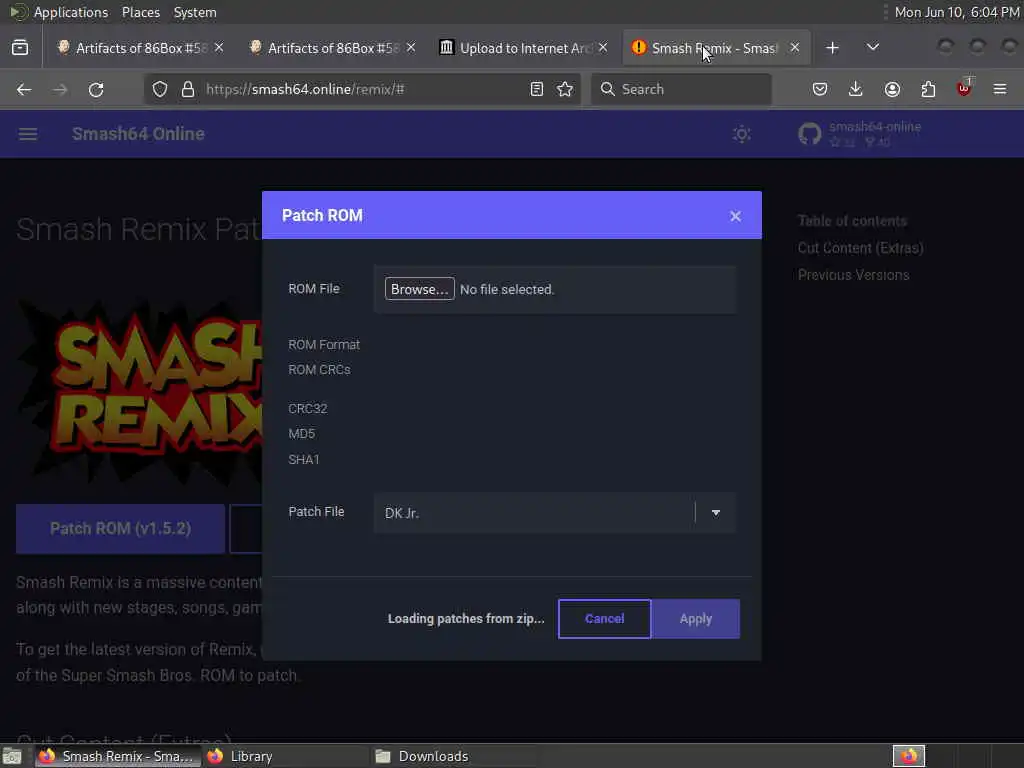Open the System menu
Image resolution: width=1024 pixels, height=768 pixels.
click(x=195, y=12)
